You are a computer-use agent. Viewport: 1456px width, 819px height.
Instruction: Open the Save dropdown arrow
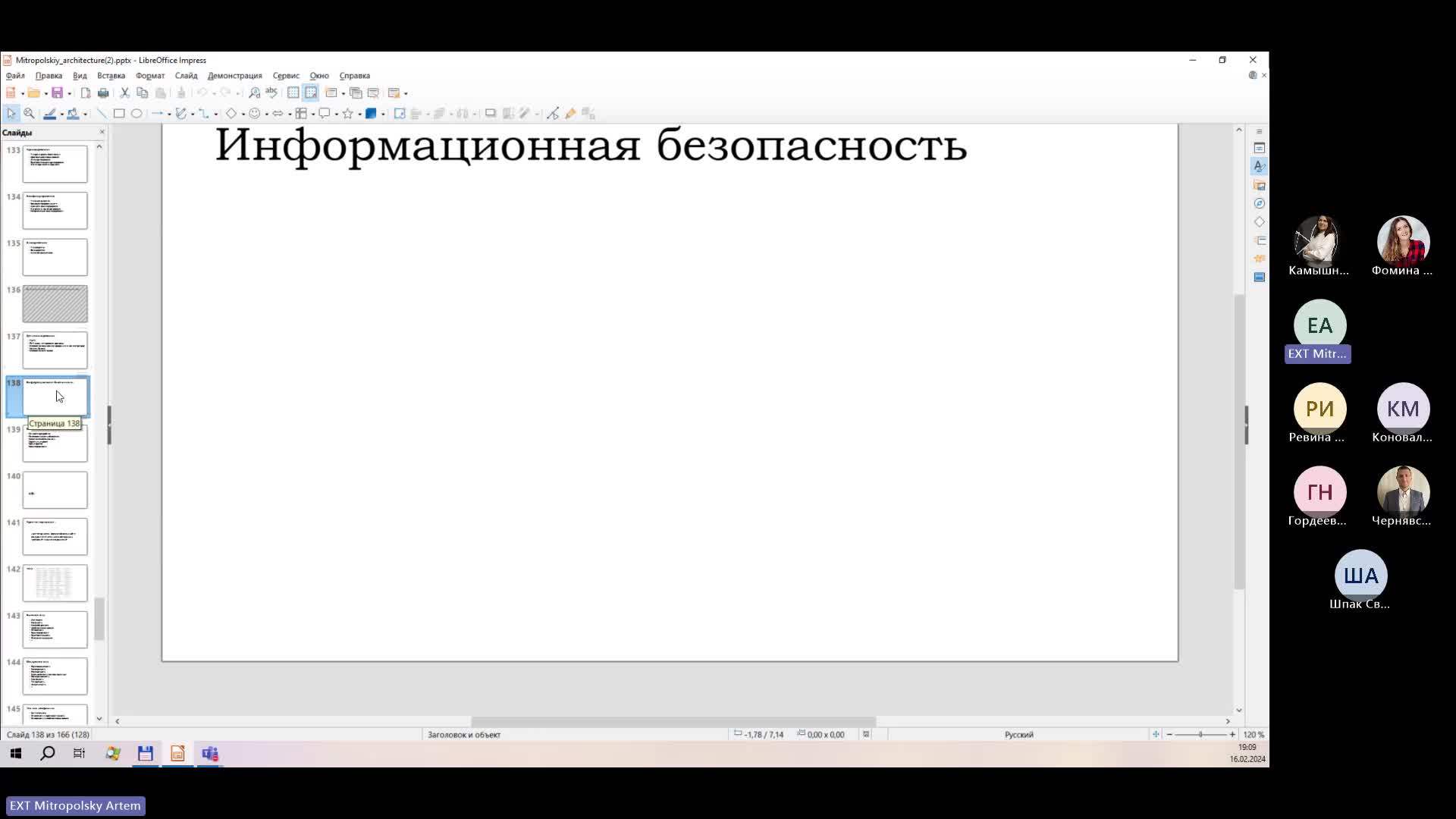[69, 94]
